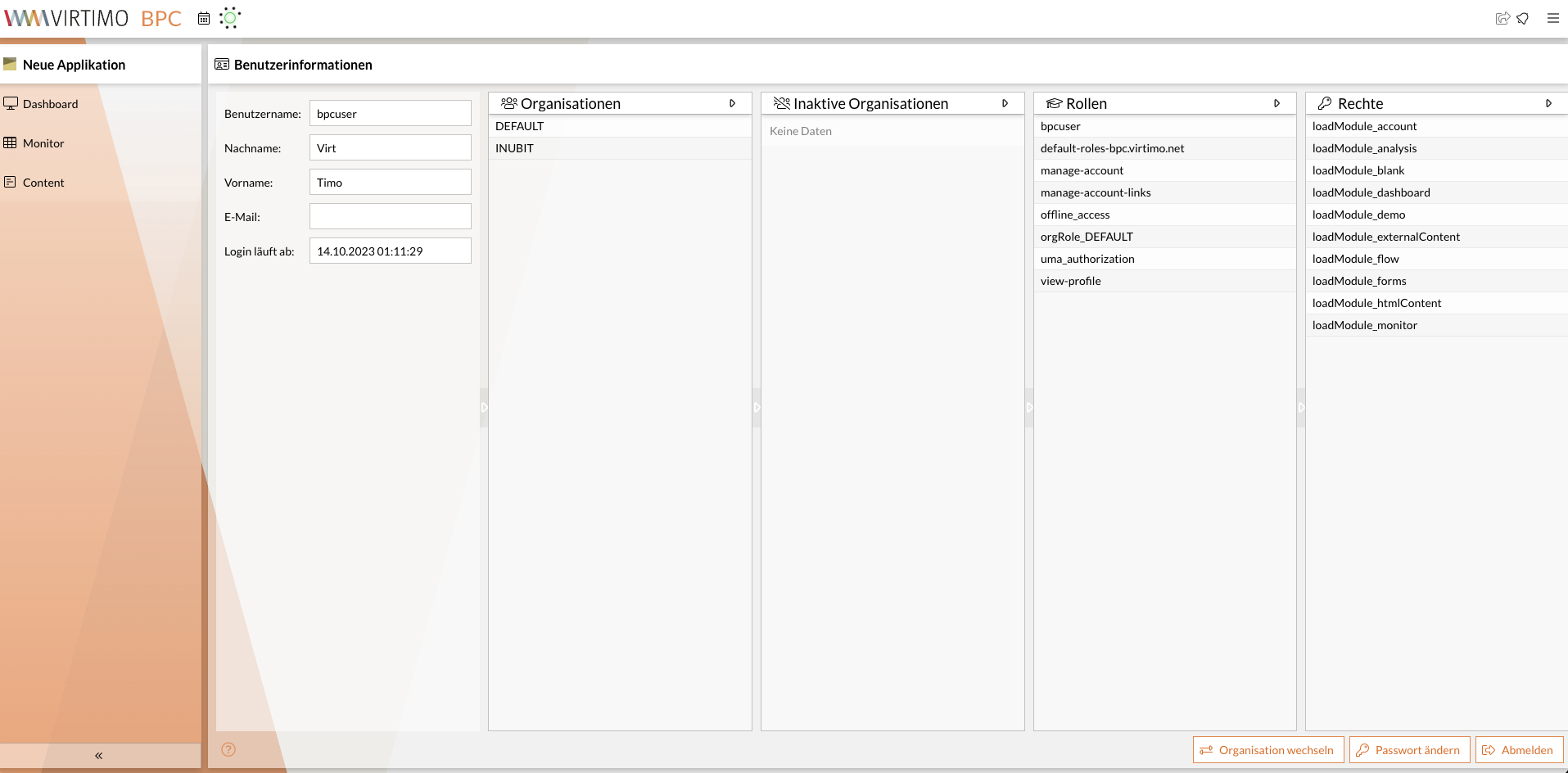Collapse the Inaktive Organisationen panel arrow

[x=1005, y=103]
